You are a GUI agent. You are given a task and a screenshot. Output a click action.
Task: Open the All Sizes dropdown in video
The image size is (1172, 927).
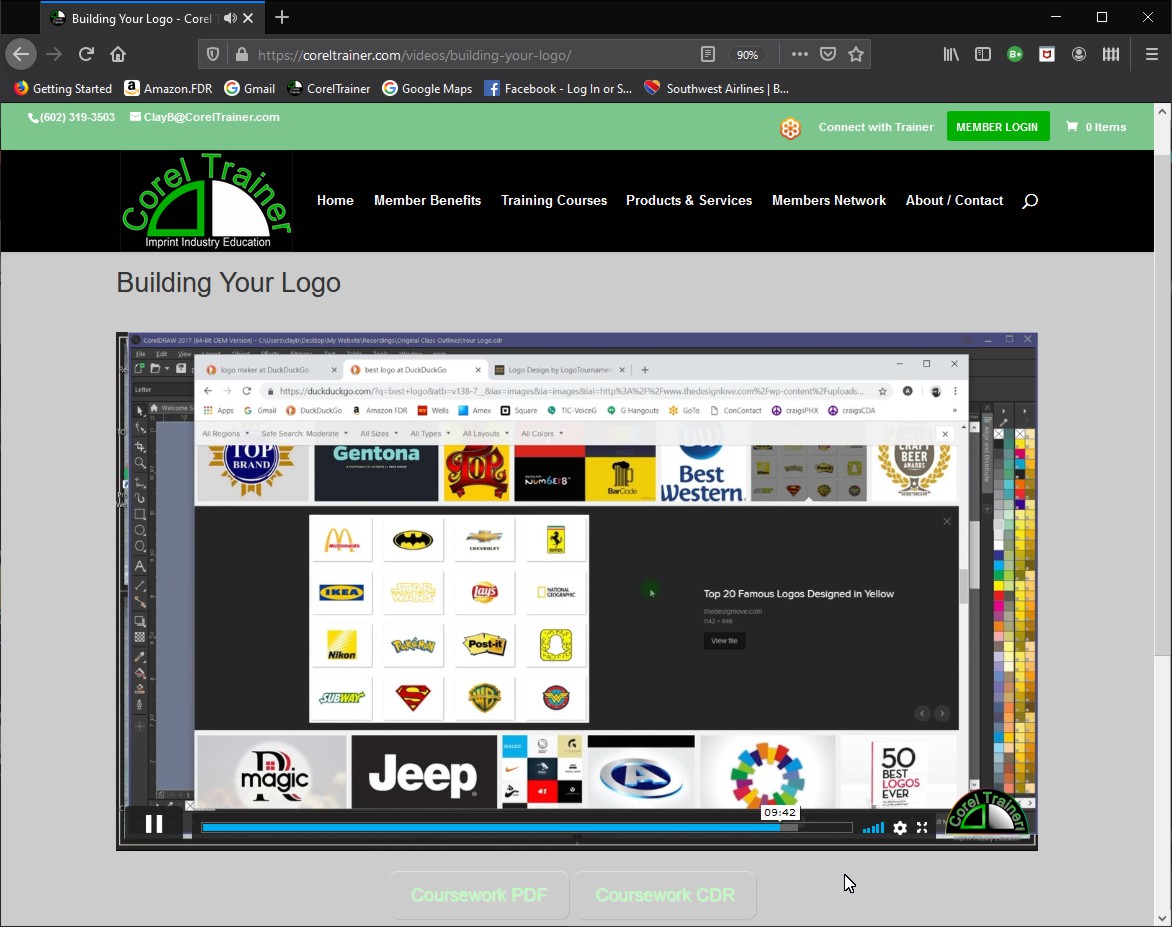pos(379,434)
